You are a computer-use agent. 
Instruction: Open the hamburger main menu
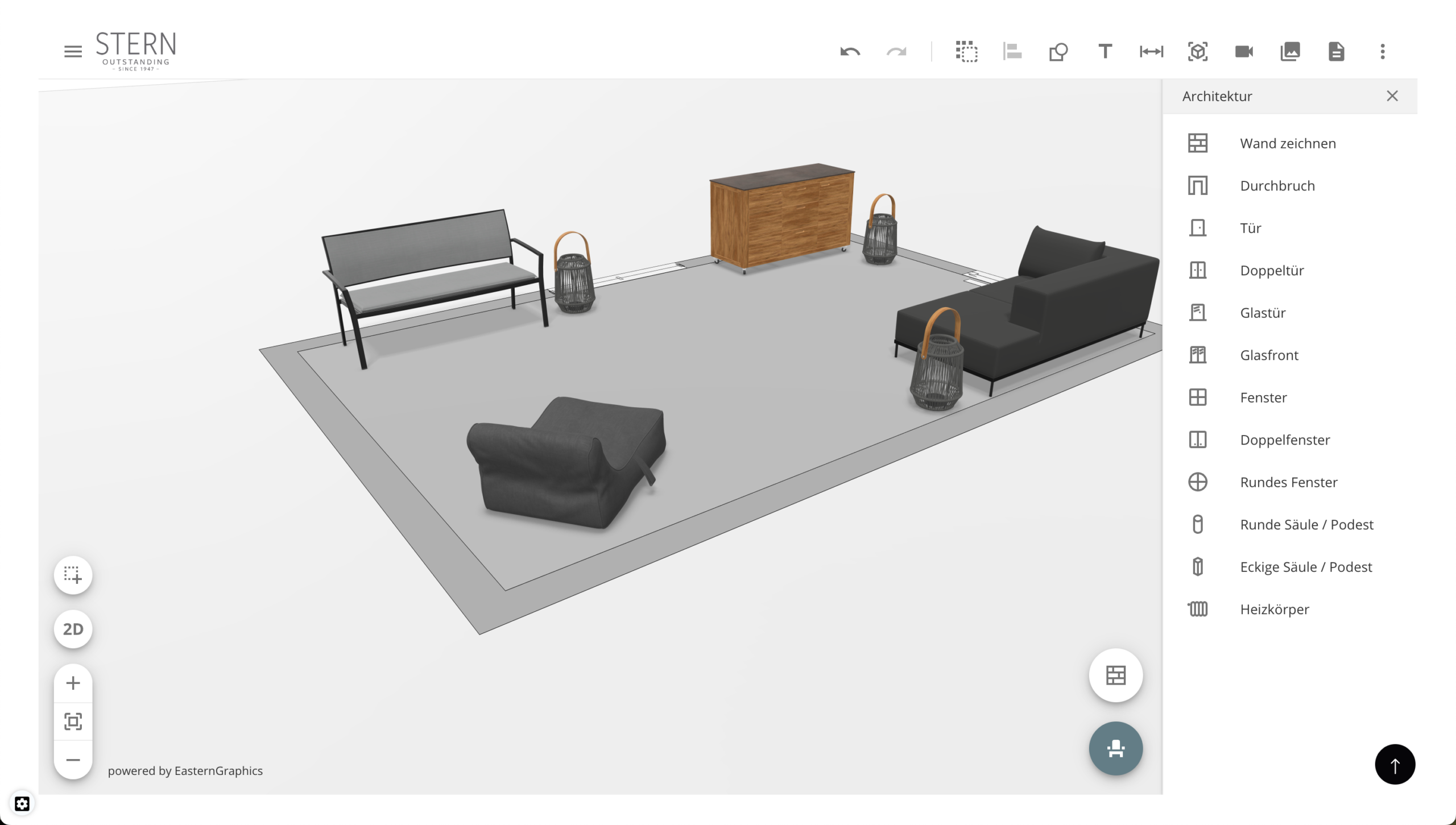click(73, 52)
